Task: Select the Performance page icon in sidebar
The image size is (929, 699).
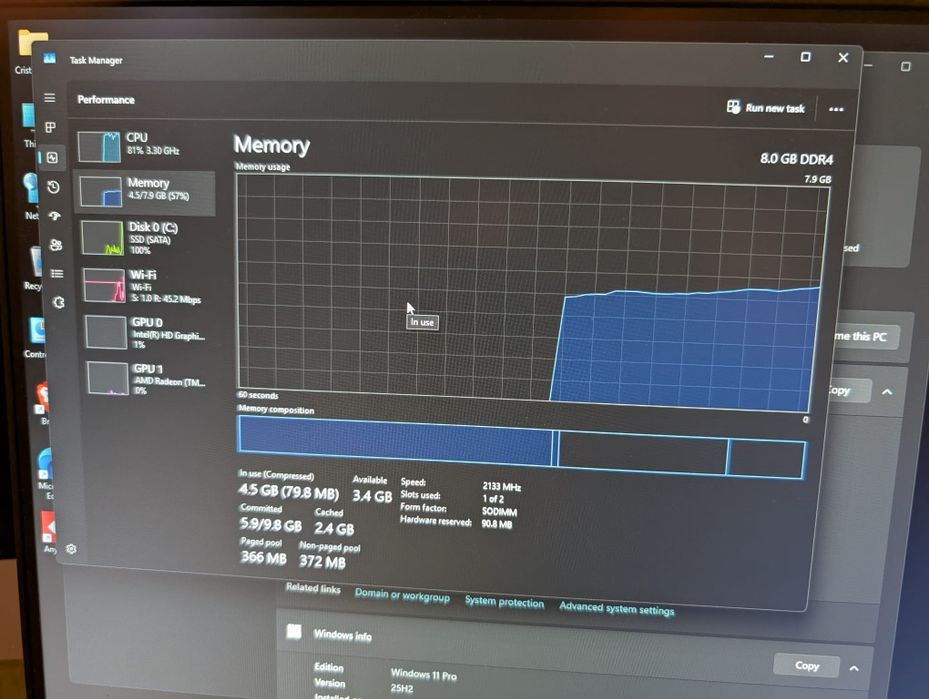Action: [52, 158]
